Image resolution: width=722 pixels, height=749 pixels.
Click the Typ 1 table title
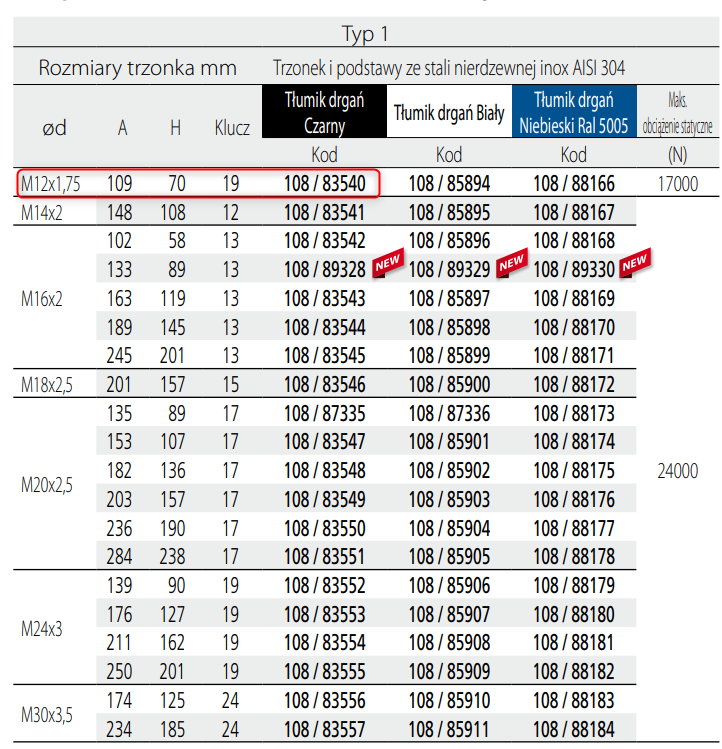(364, 35)
